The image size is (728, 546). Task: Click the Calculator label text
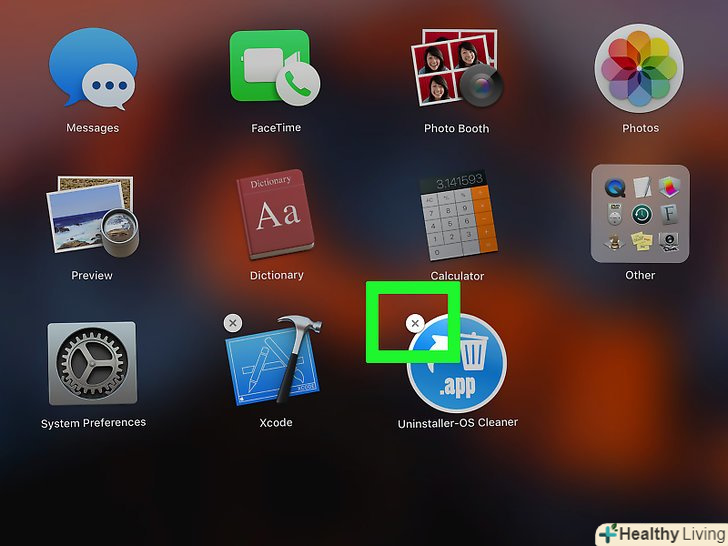457,276
